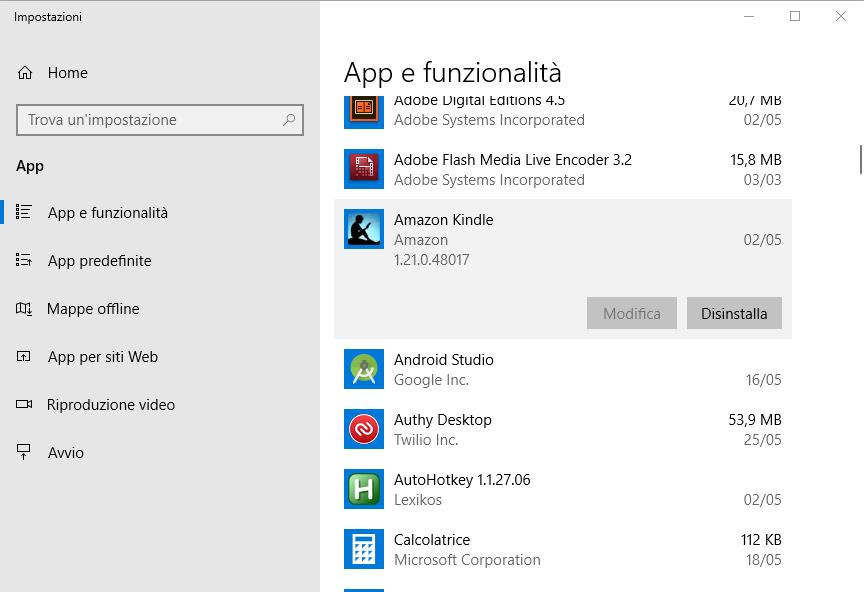The width and height of the screenshot is (864, 592).
Task: Open the Mappe offline section
Action: [x=160, y=309]
